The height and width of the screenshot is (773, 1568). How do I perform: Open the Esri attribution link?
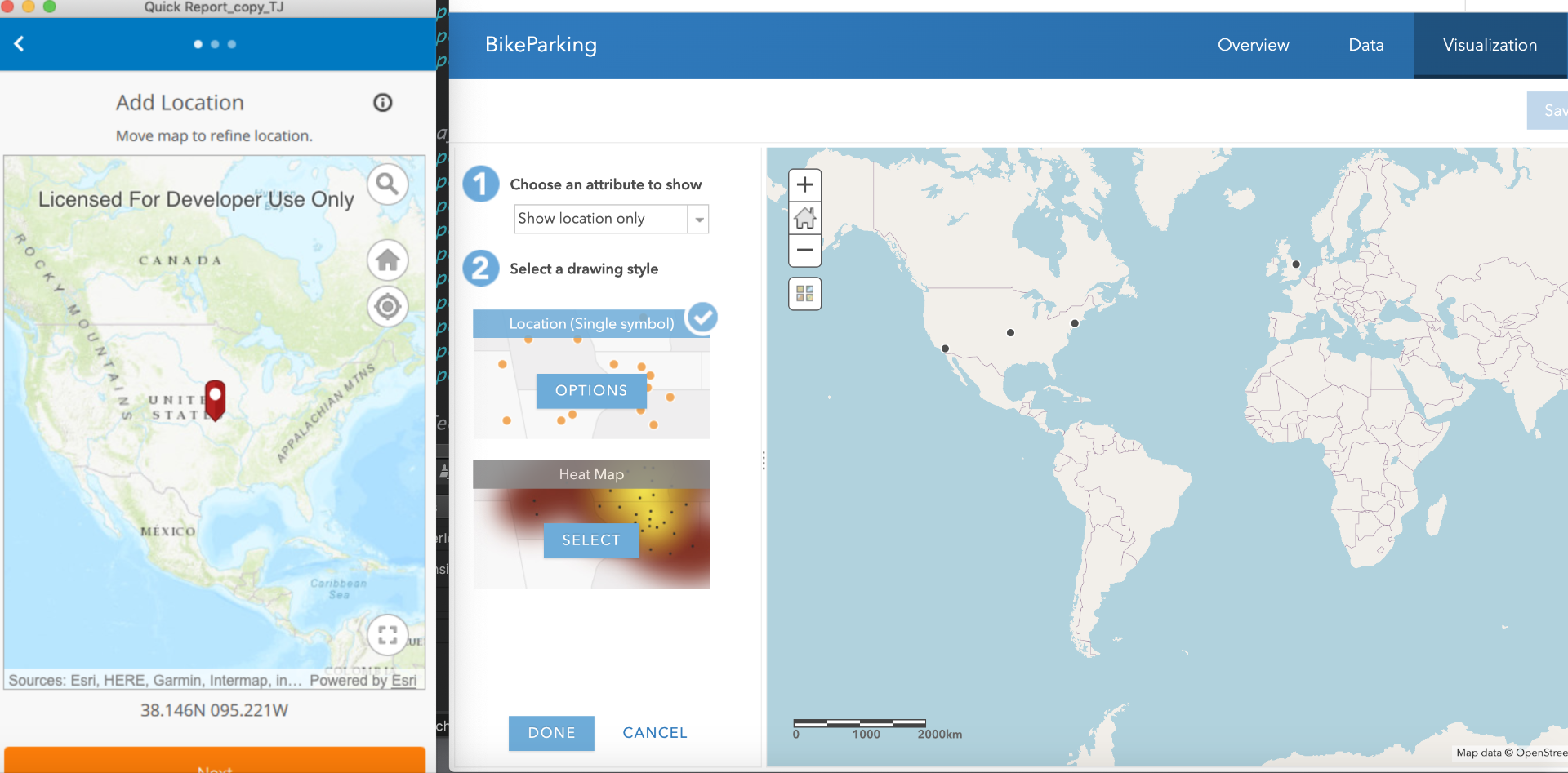pyautogui.click(x=403, y=680)
